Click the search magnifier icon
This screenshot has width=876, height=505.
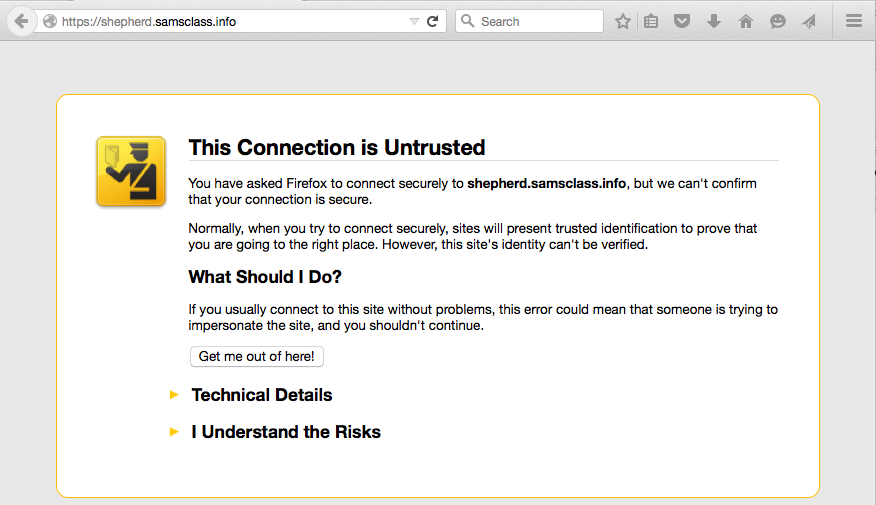point(468,21)
